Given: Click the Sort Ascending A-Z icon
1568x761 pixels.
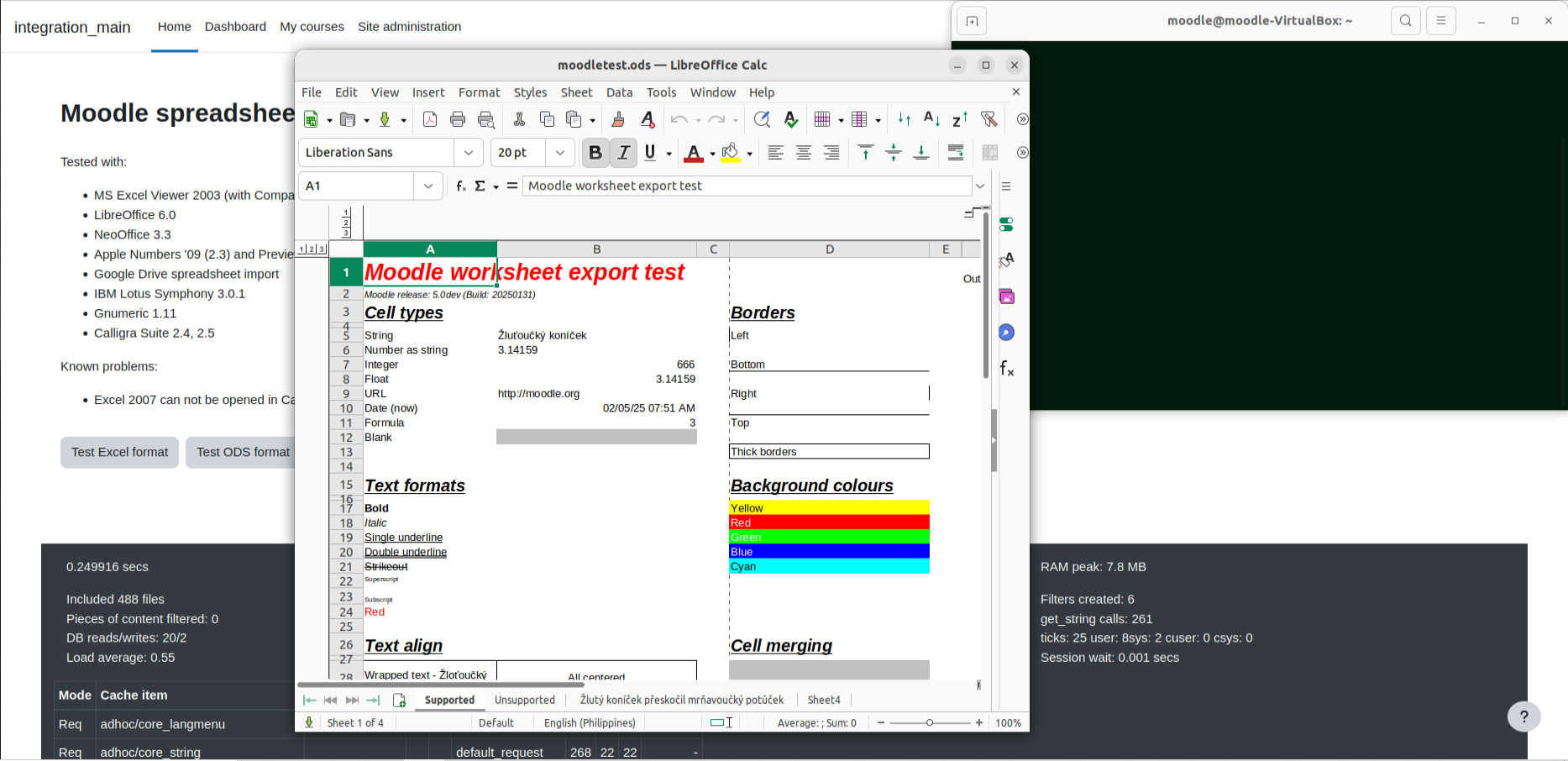Looking at the screenshot, I should tap(932, 119).
